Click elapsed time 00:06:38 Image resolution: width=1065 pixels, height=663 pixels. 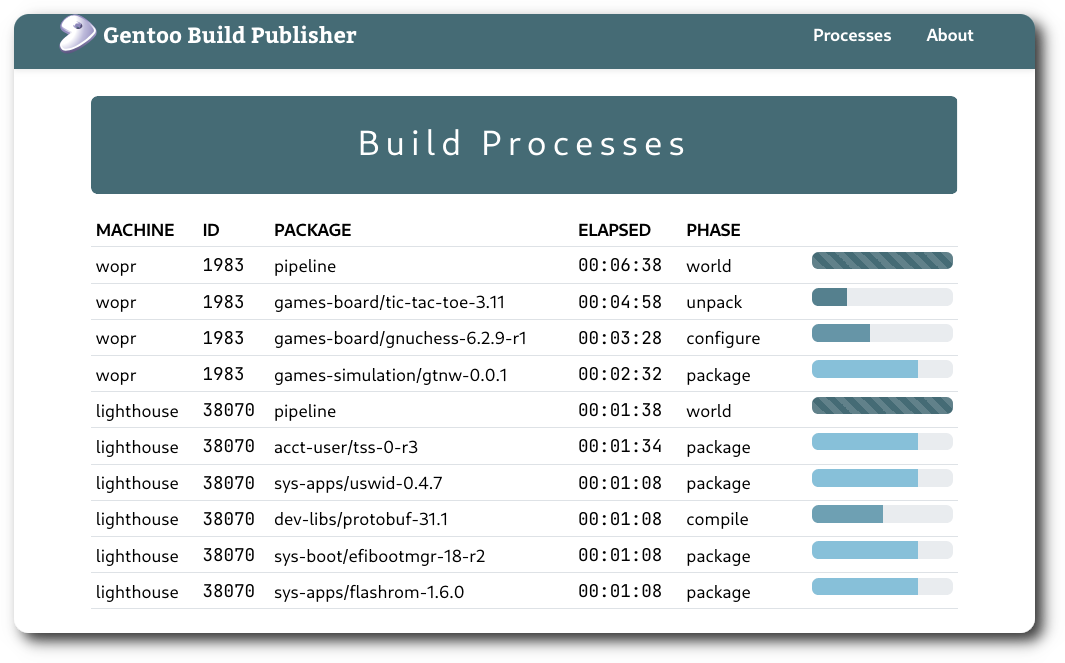(x=619, y=265)
